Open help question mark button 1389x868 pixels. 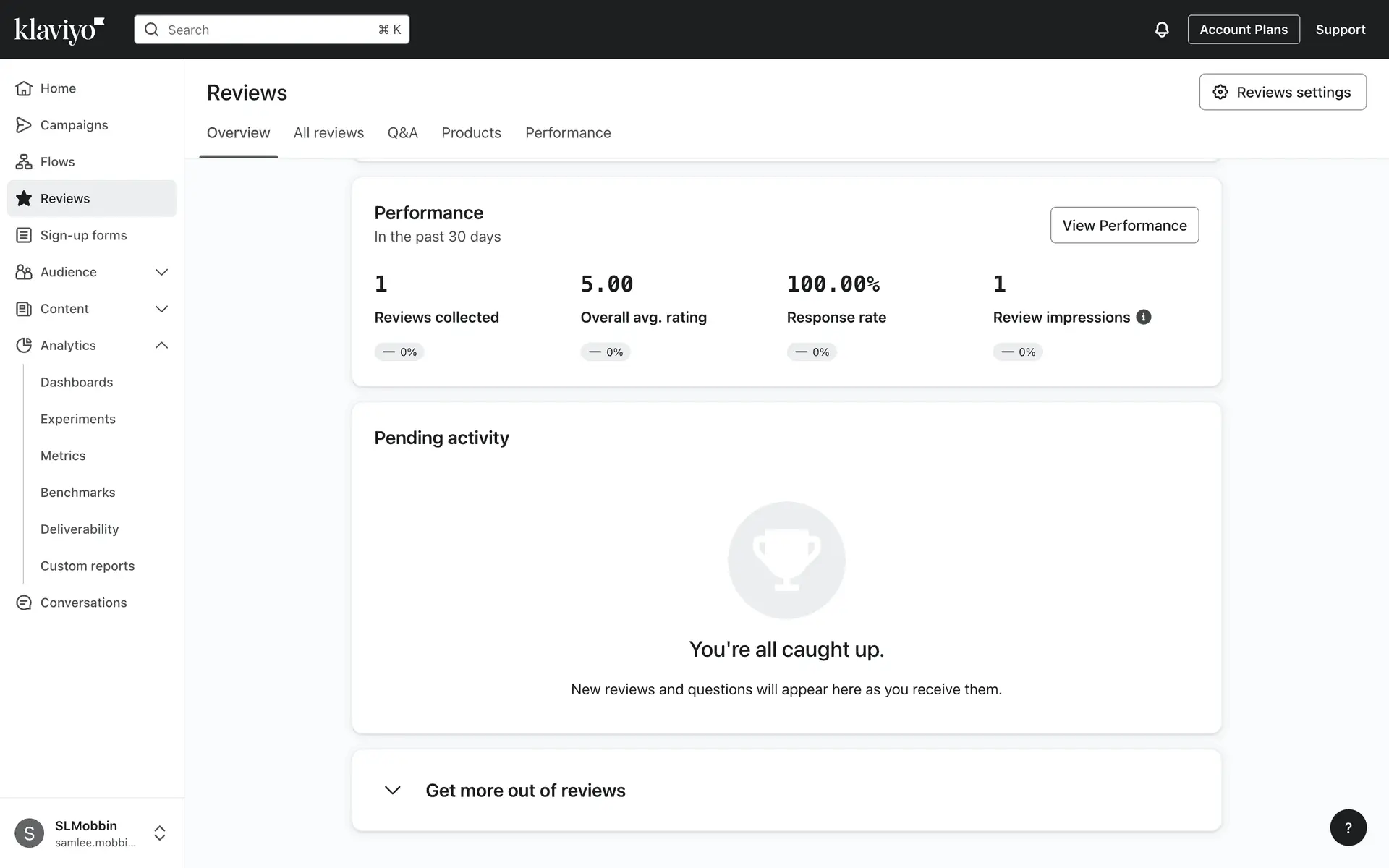1348,827
